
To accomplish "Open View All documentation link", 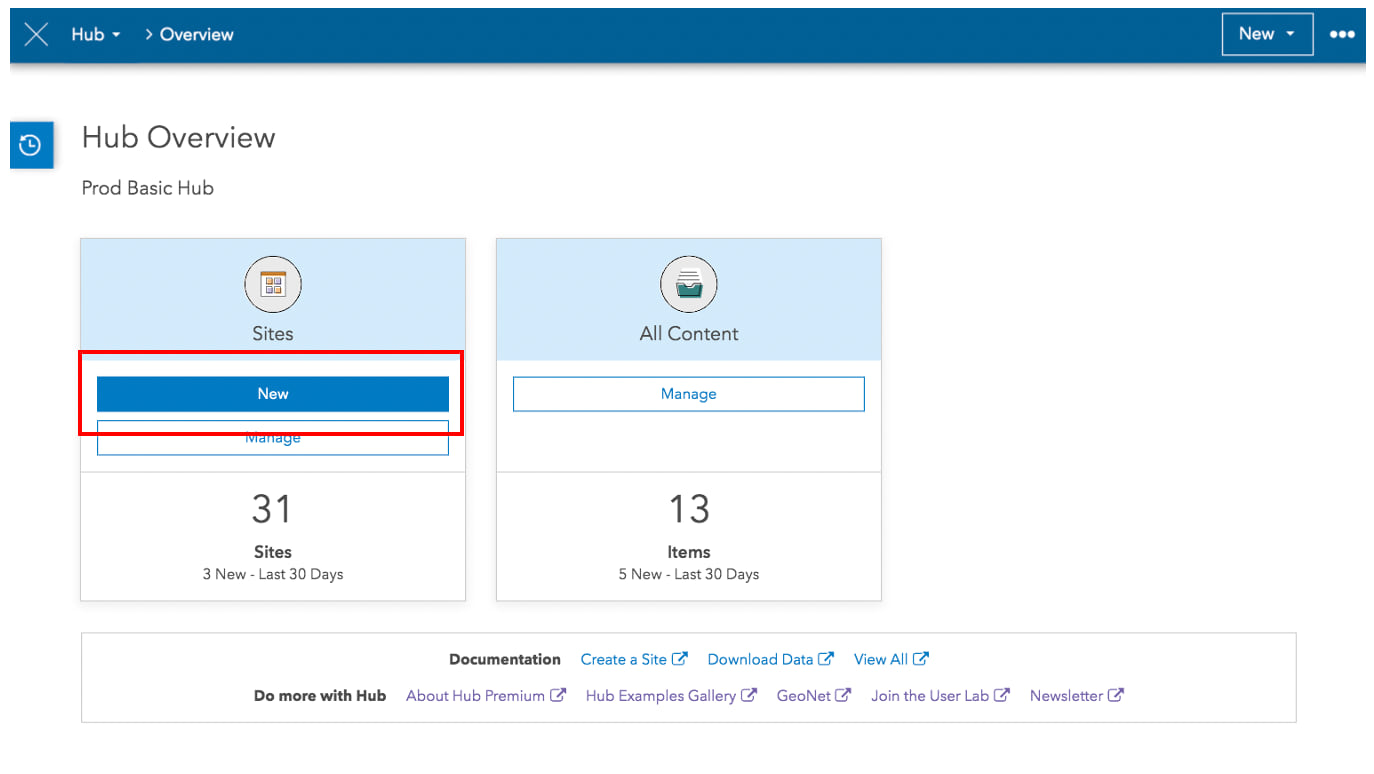I will click(x=891, y=659).
